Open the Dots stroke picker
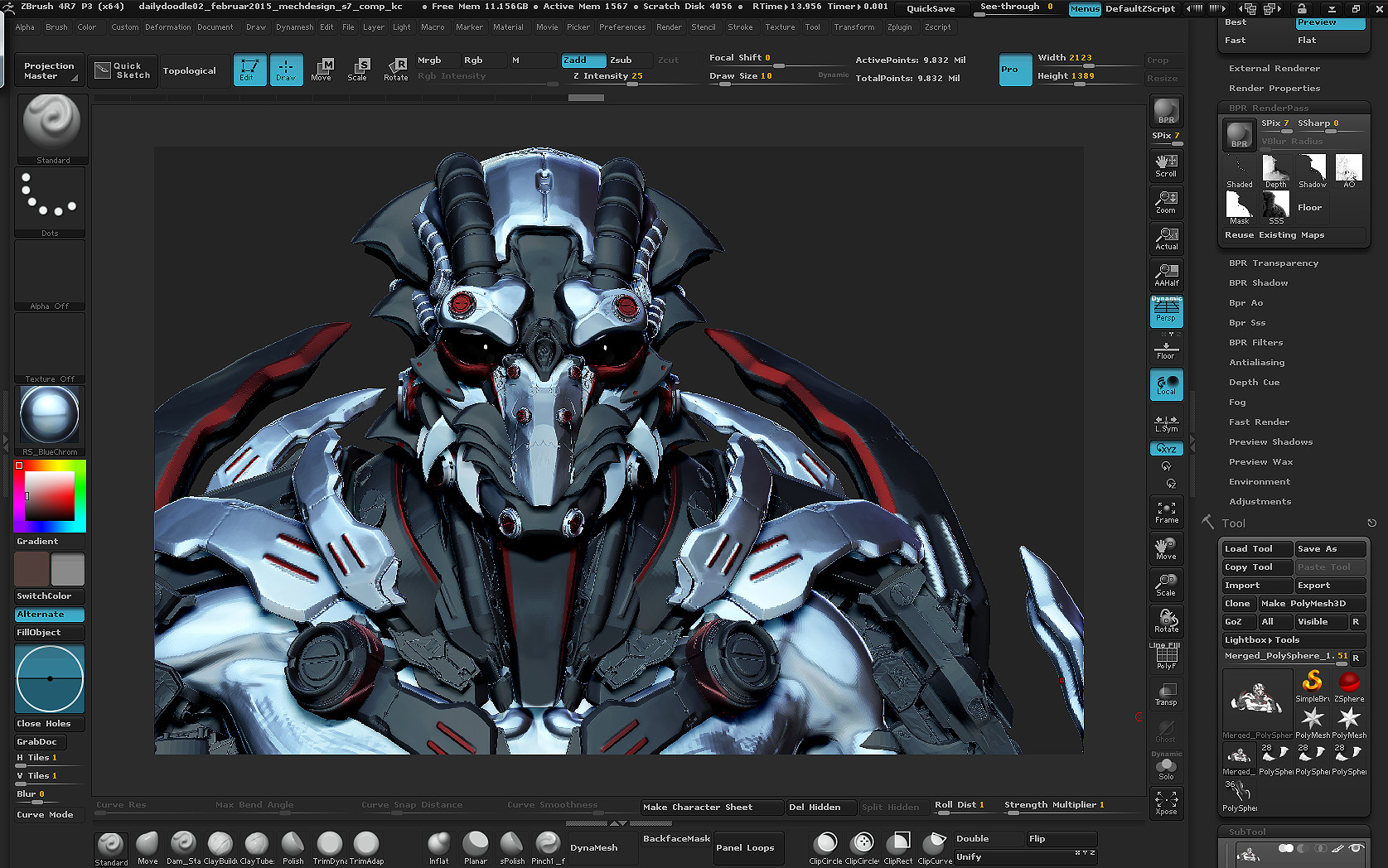The height and width of the screenshot is (868, 1388). coord(50,201)
